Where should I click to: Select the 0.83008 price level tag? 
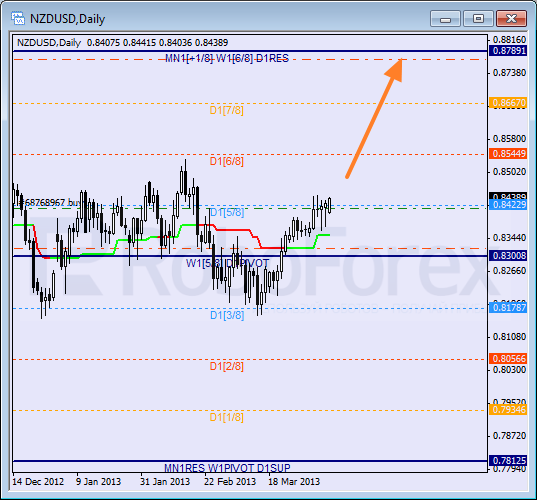pos(508,255)
